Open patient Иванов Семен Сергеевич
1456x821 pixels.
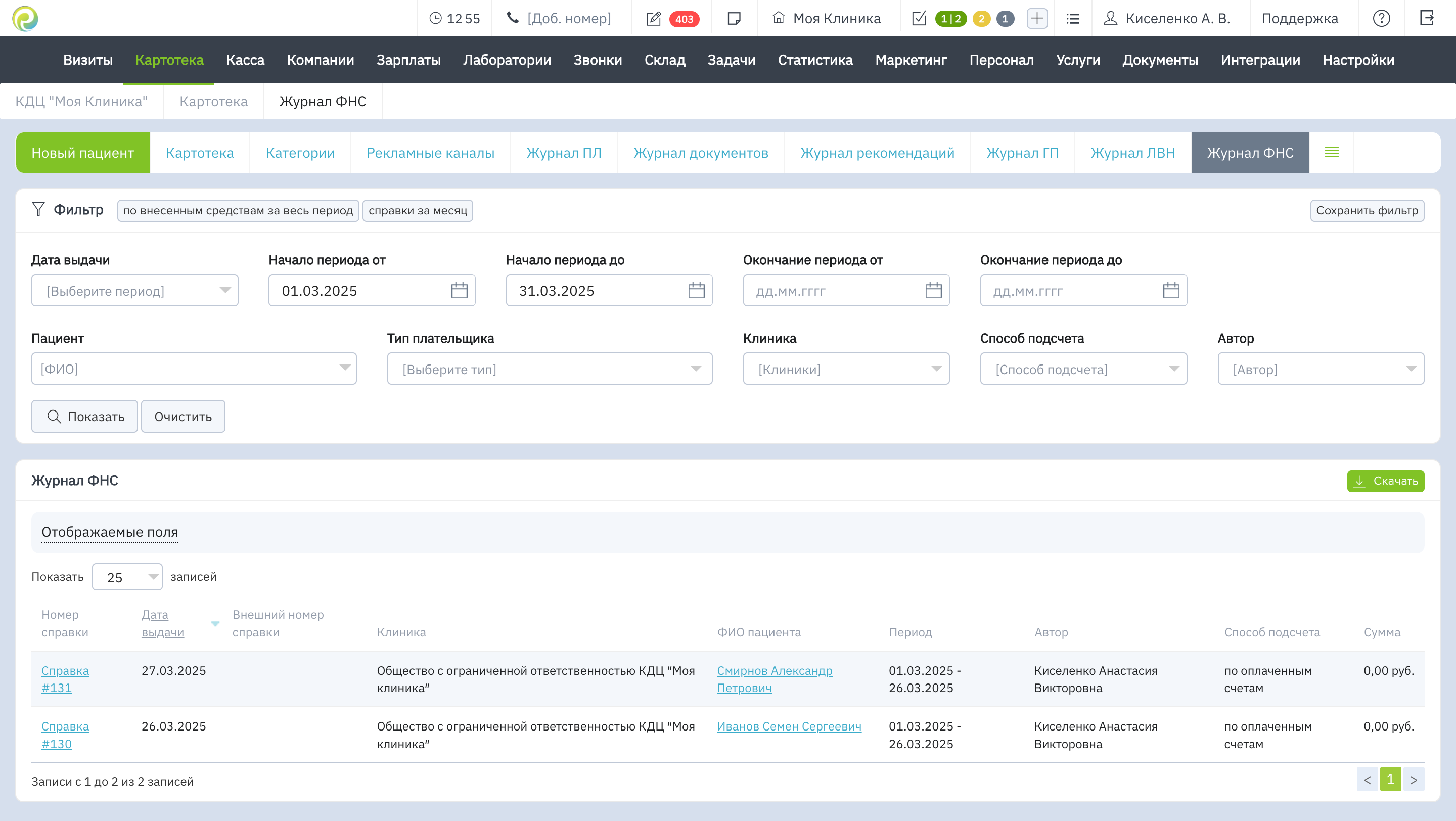(789, 726)
